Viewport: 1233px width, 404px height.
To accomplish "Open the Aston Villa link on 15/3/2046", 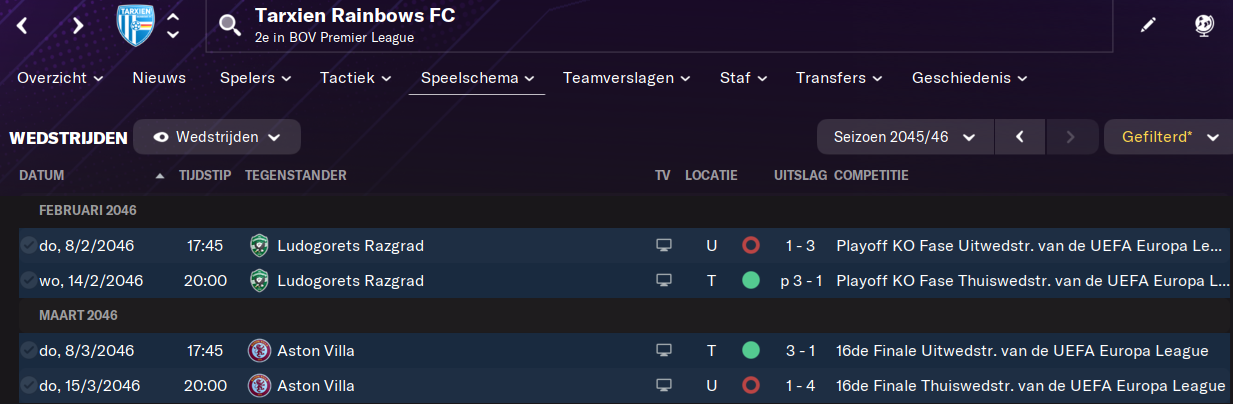I will (315, 386).
